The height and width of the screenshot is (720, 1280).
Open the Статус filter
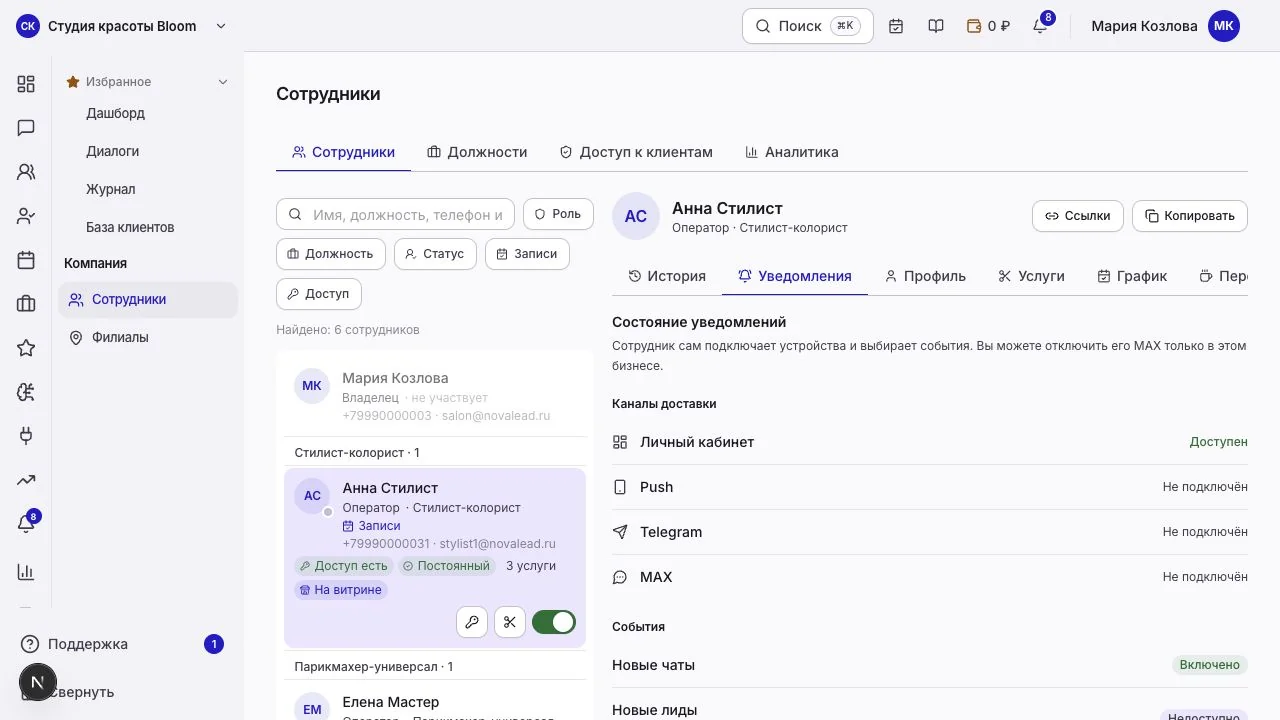click(x=435, y=254)
